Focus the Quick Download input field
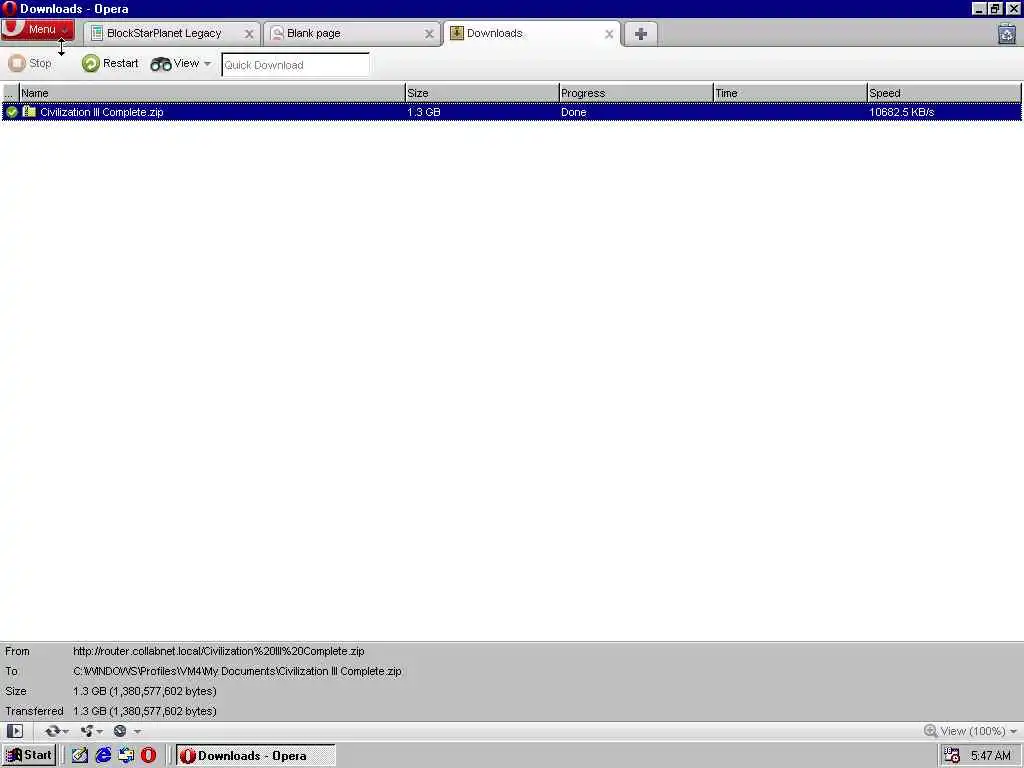This screenshot has height=768, width=1024. coord(295,65)
